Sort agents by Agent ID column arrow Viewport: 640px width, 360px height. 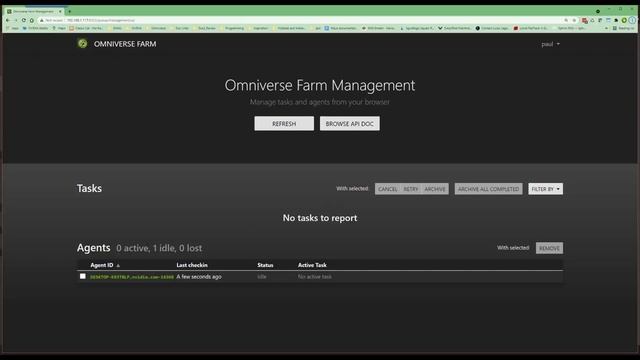click(x=118, y=265)
